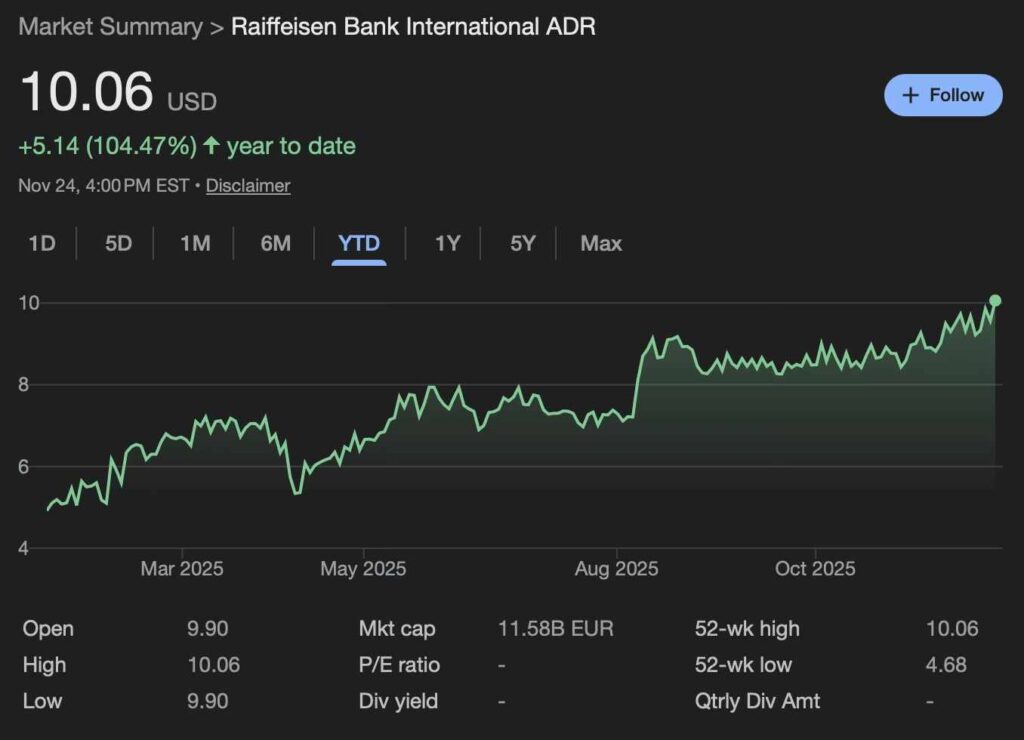The height and width of the screenshot is (740, 1024).
Task: Click the plus icon in Follow
Action: [910, 95]
